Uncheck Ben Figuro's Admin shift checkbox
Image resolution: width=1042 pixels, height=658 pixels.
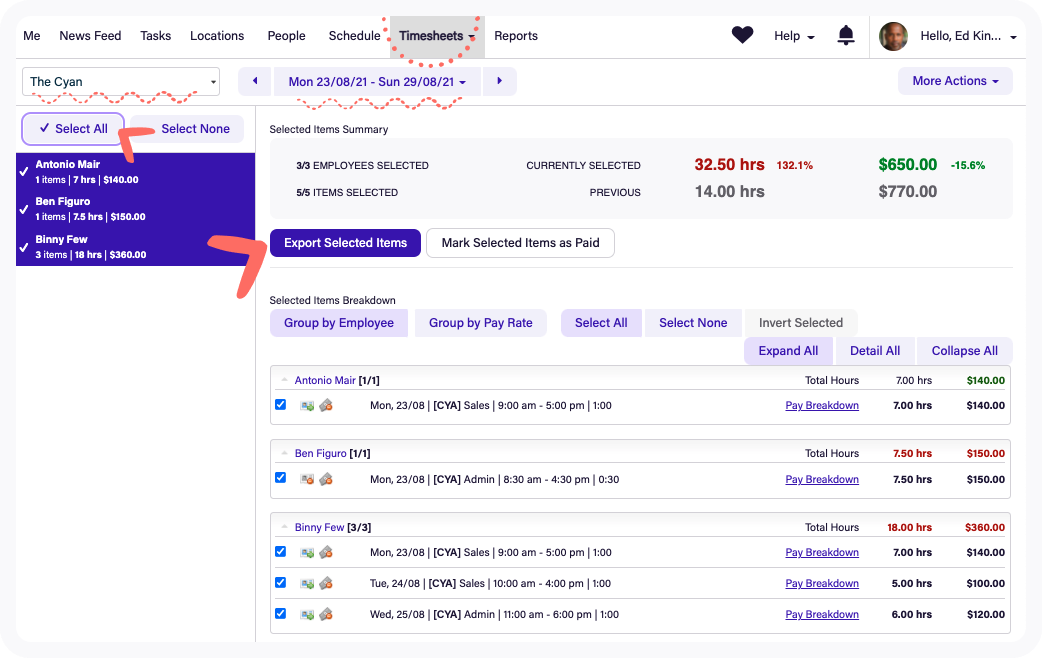coord(280,478)
